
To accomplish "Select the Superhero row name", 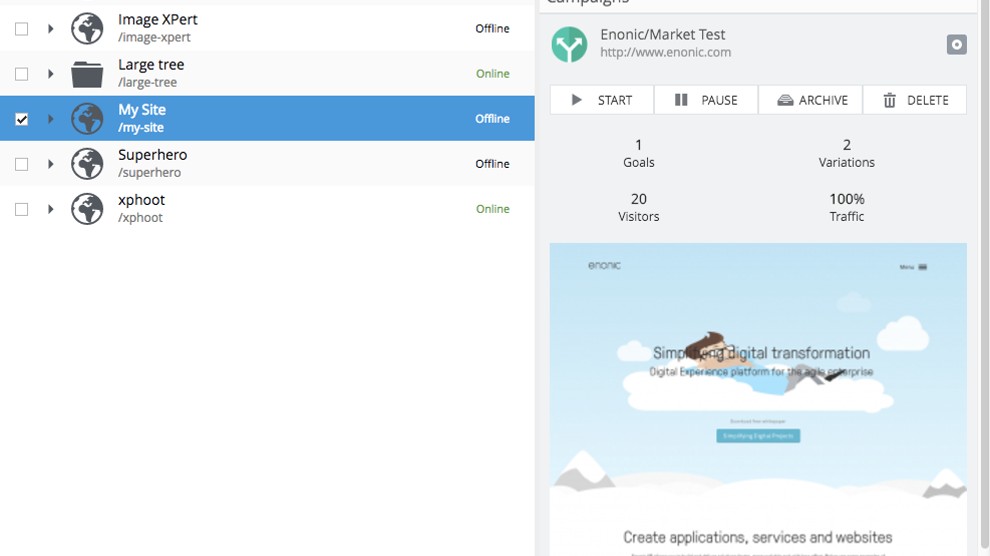I will tap(152, 155).
